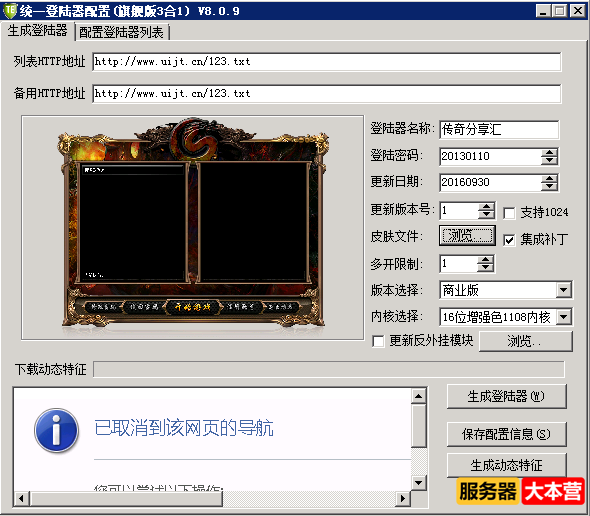
Task: Click the vertical scrollbar thumb in browser pane
Action: [x=419, y=426]
